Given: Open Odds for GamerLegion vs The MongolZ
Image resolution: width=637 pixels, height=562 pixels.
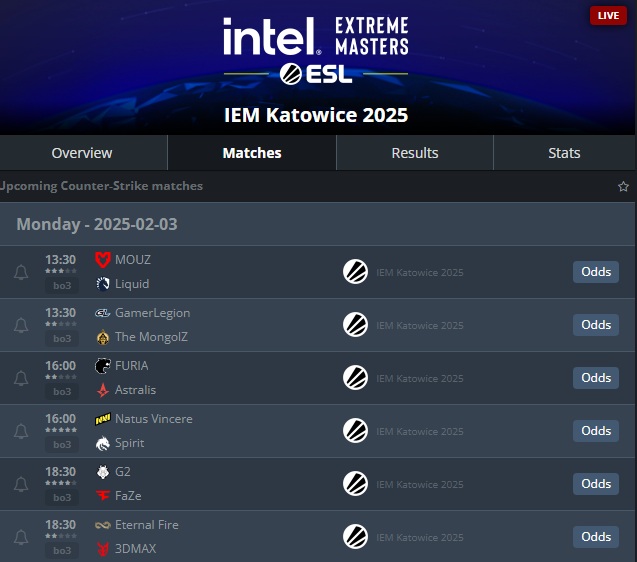Looking at the screenshot, I should [596, 325].
